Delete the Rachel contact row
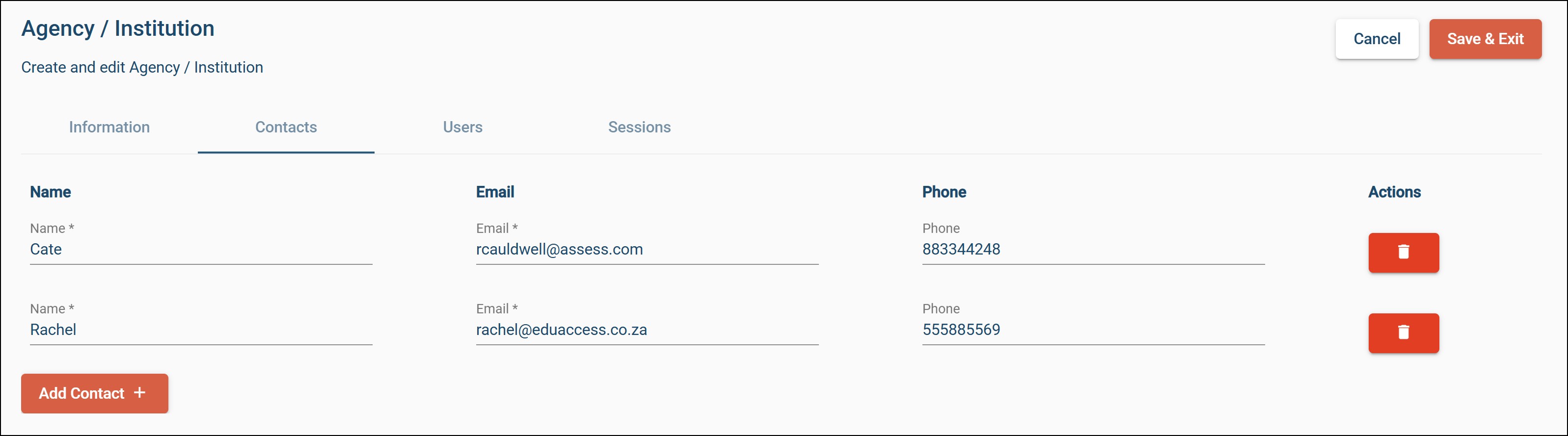Viewport: 1568px width, 436px height. 1403,333
